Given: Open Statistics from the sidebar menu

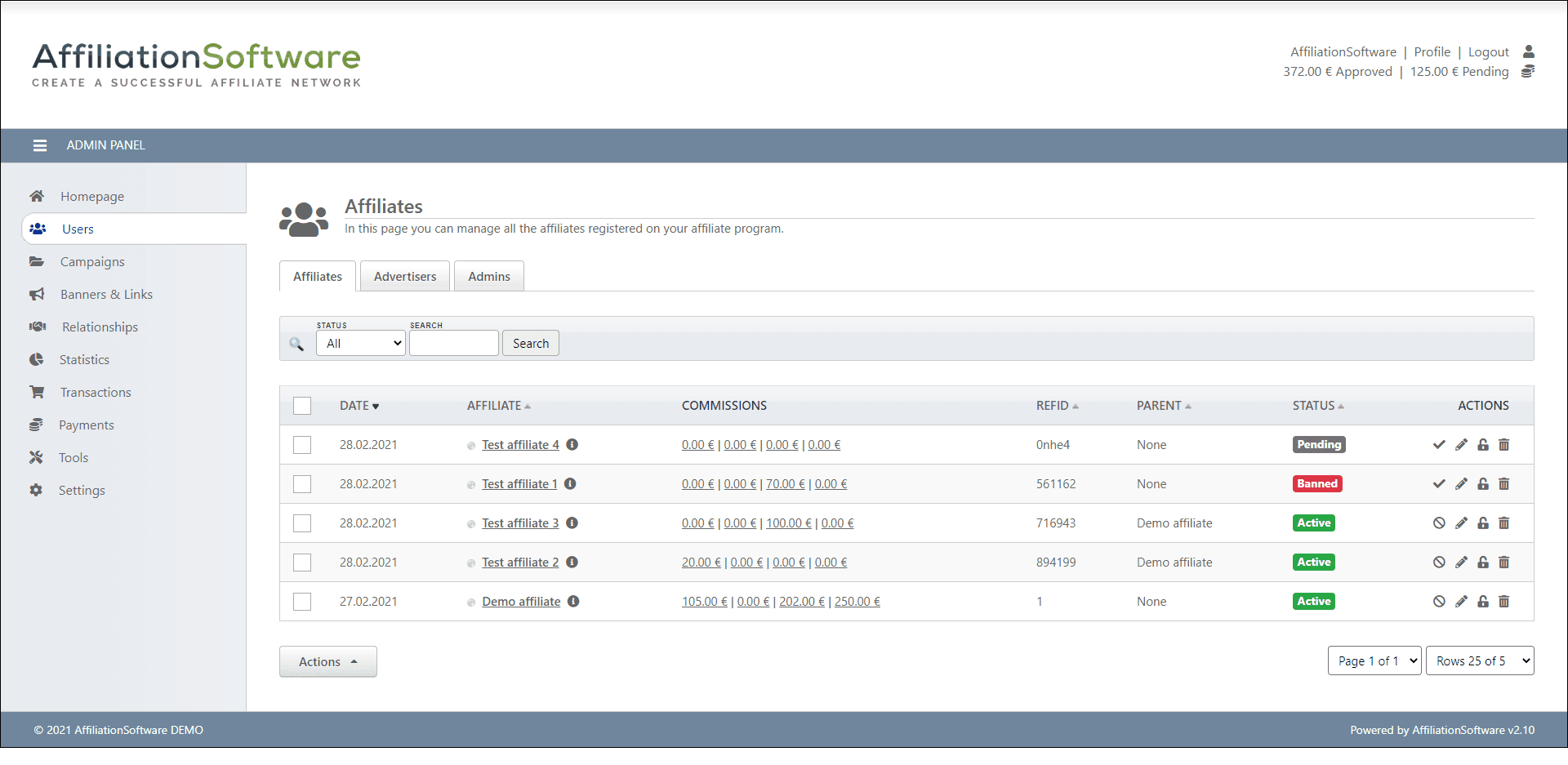Looking at the screenshot, I should [x=84, y=360].
